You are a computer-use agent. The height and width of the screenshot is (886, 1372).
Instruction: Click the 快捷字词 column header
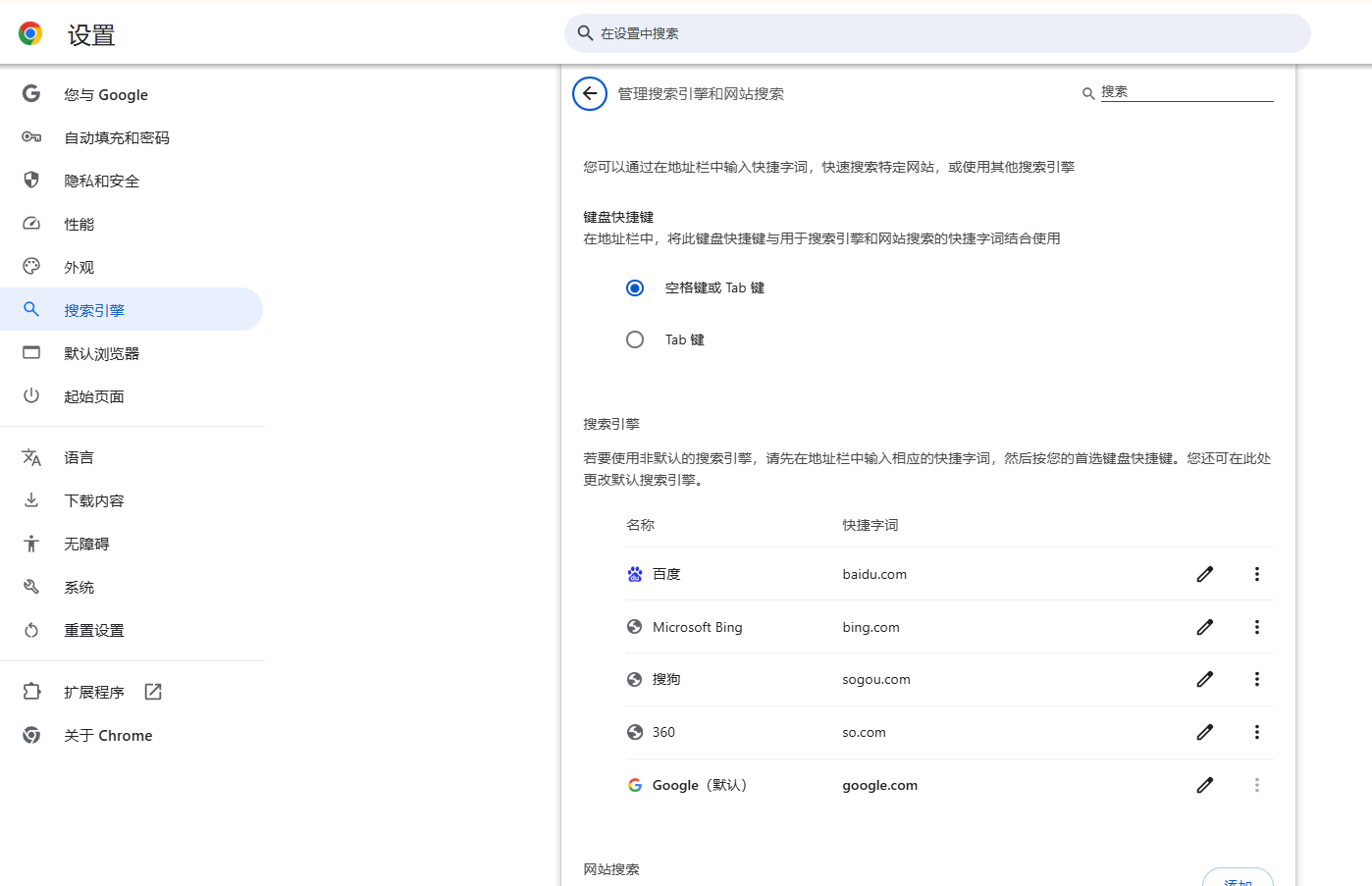[871, 525]
